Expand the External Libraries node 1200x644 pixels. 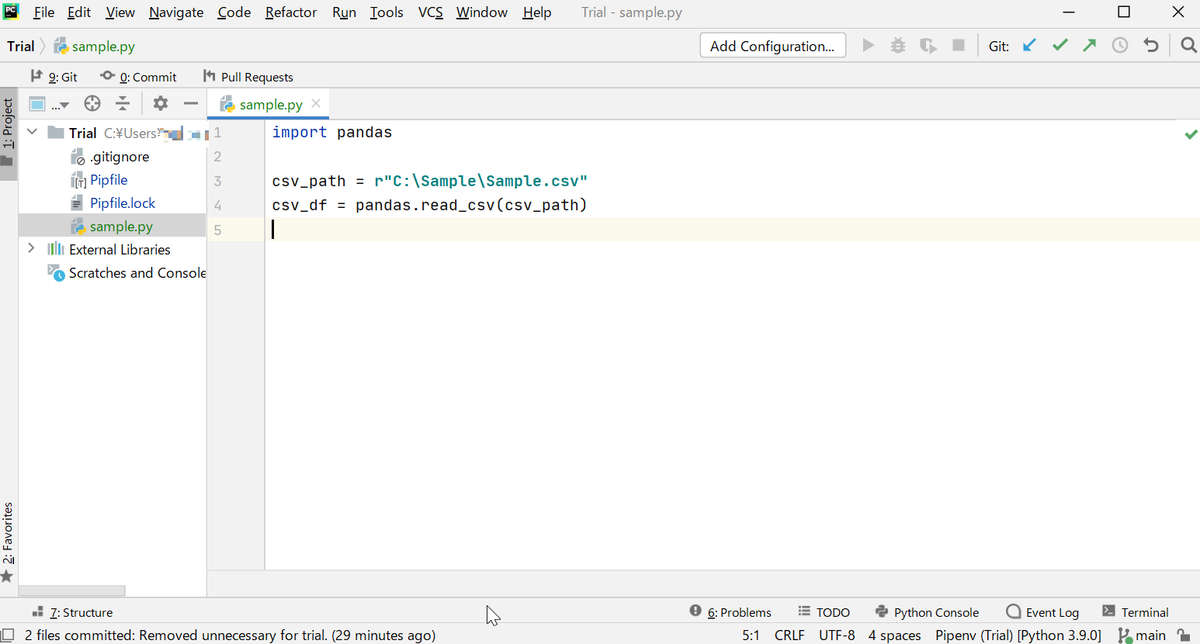point(31,249)
